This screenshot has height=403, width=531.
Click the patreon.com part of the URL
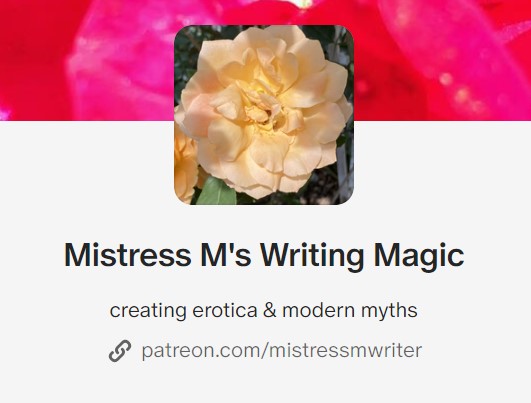(199, 351)
